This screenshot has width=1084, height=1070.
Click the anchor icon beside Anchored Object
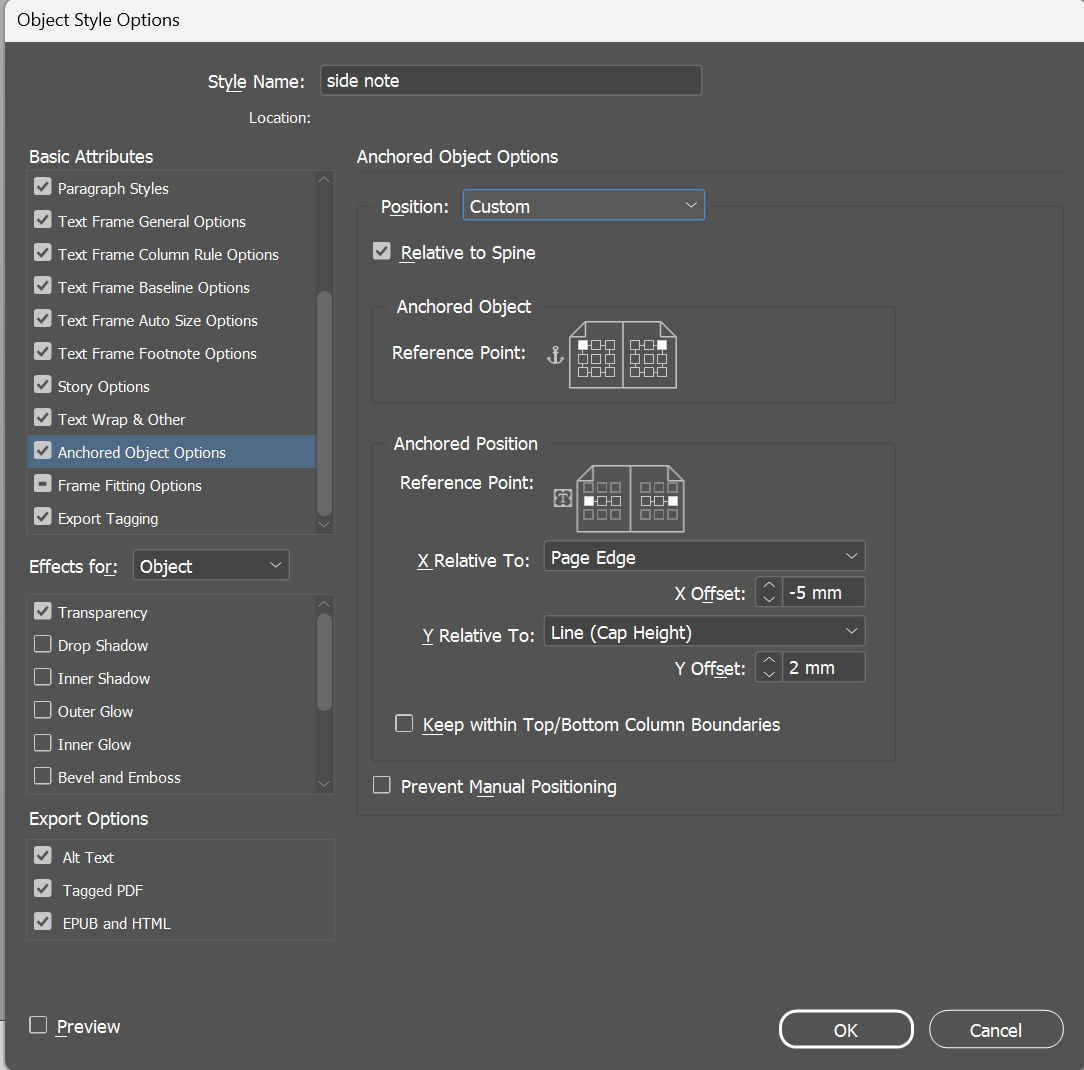(556, 354)
